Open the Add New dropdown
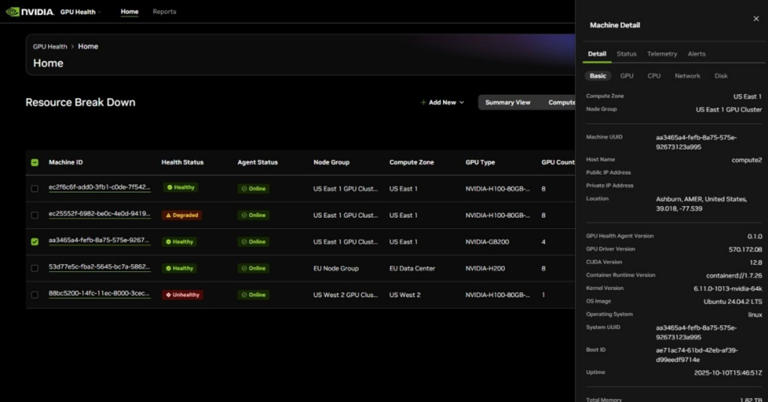Viewport: 768px width, 402px height. click(442, 102)
